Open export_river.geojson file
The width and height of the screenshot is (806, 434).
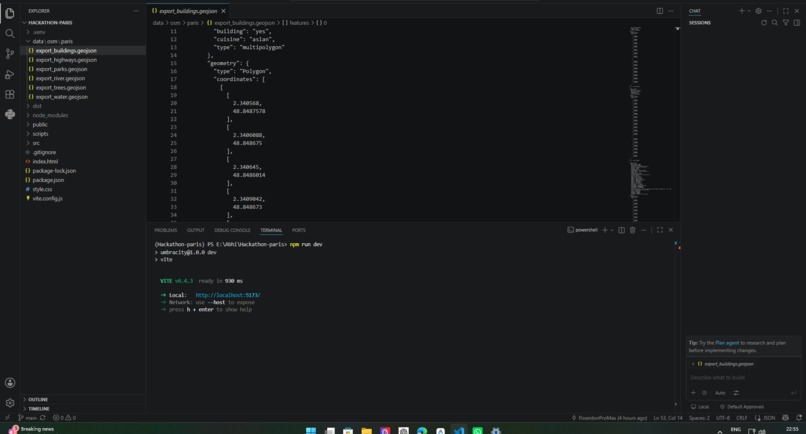60,78
